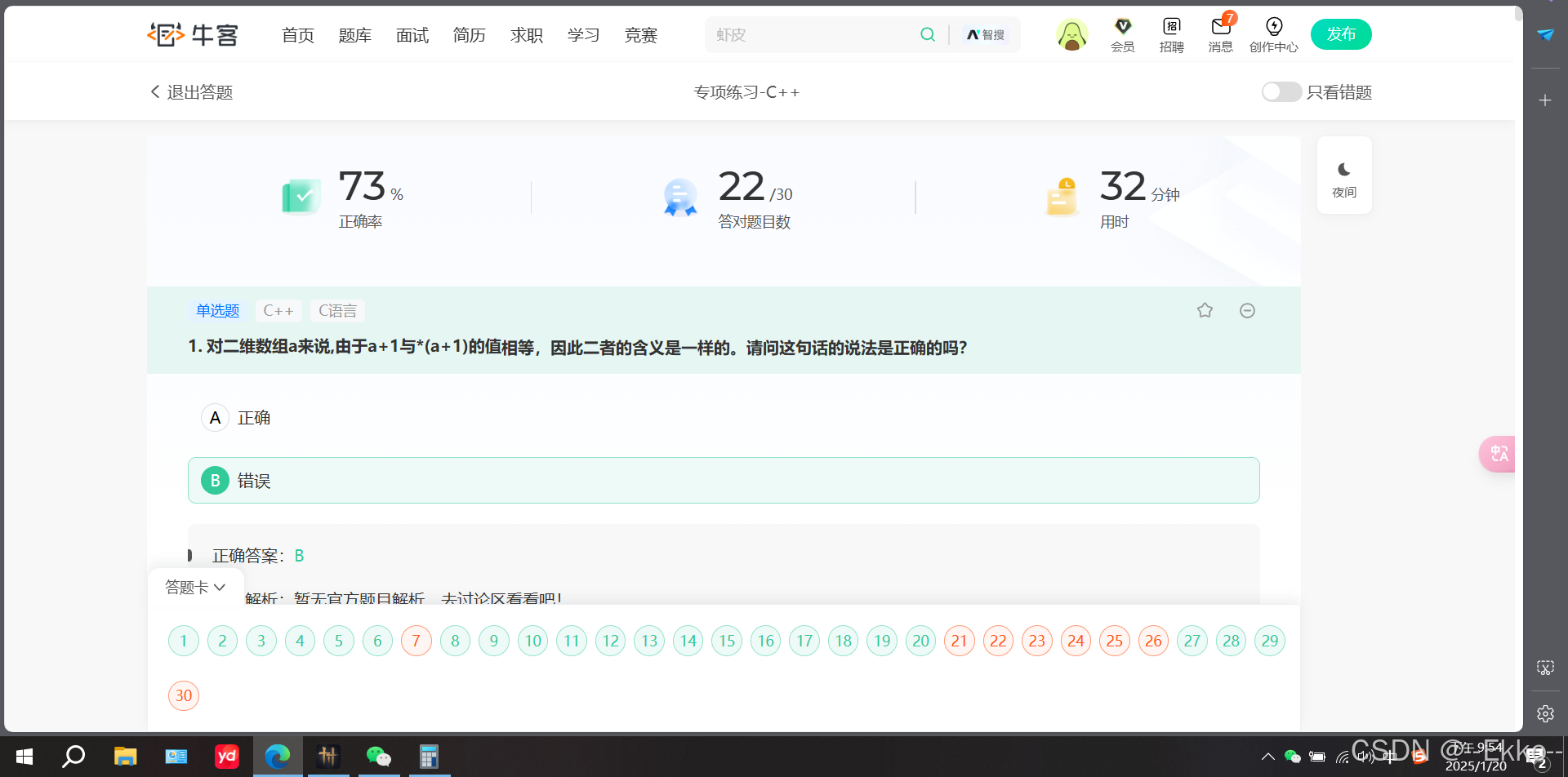This screenshot has width=1568, height=777.
Task: Exit the quiz via 退出答题
Action: [192, 92]
